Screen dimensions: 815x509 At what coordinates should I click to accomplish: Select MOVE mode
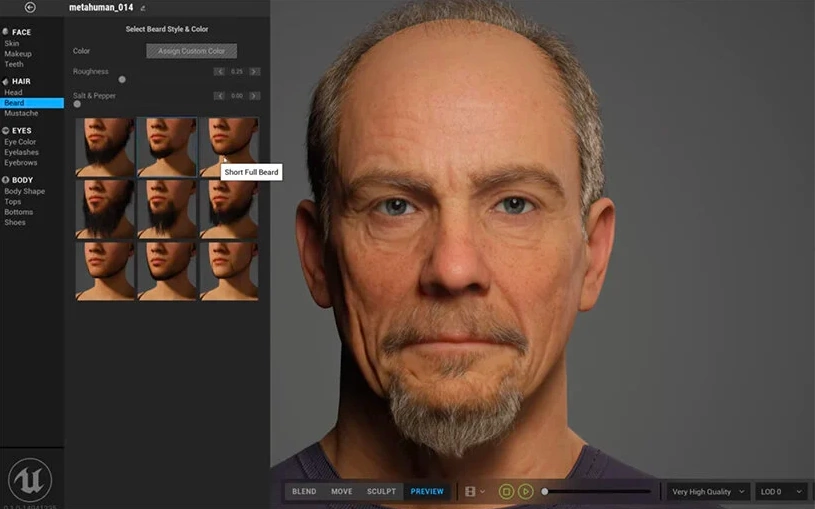tap(342, 492)
